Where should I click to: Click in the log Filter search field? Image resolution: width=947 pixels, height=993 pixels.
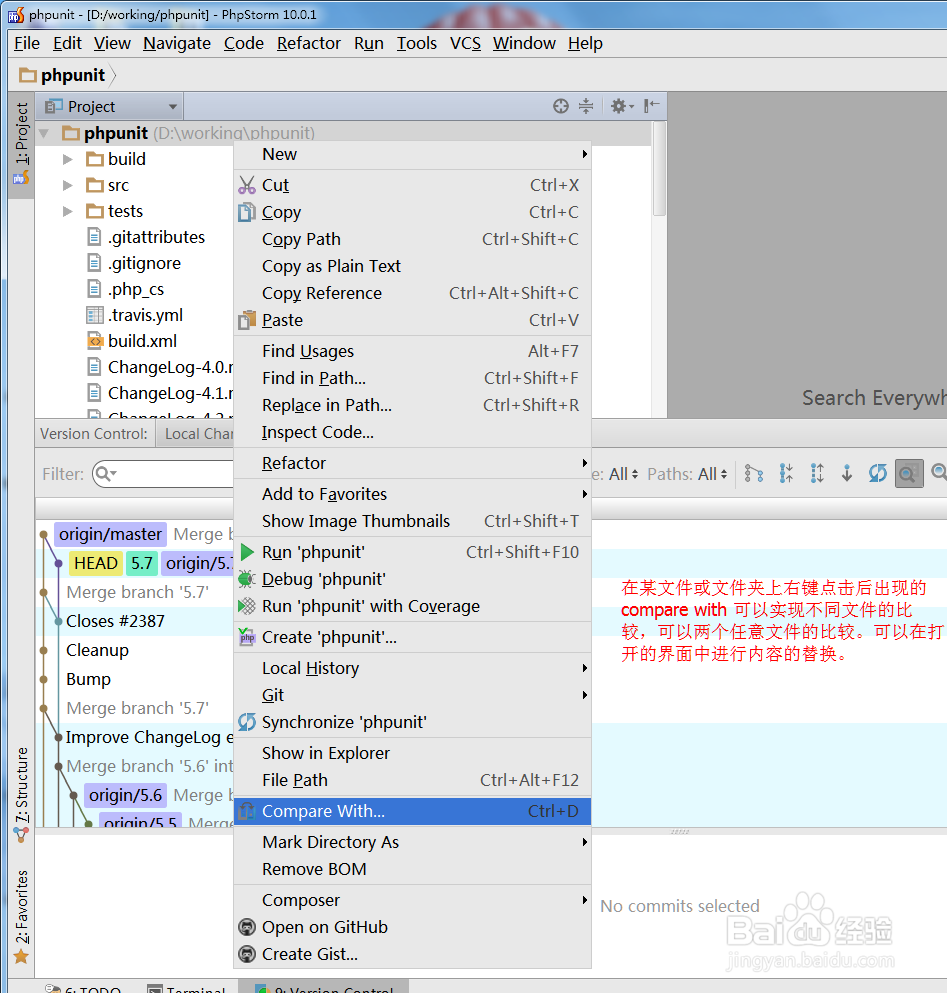(163, 474)
